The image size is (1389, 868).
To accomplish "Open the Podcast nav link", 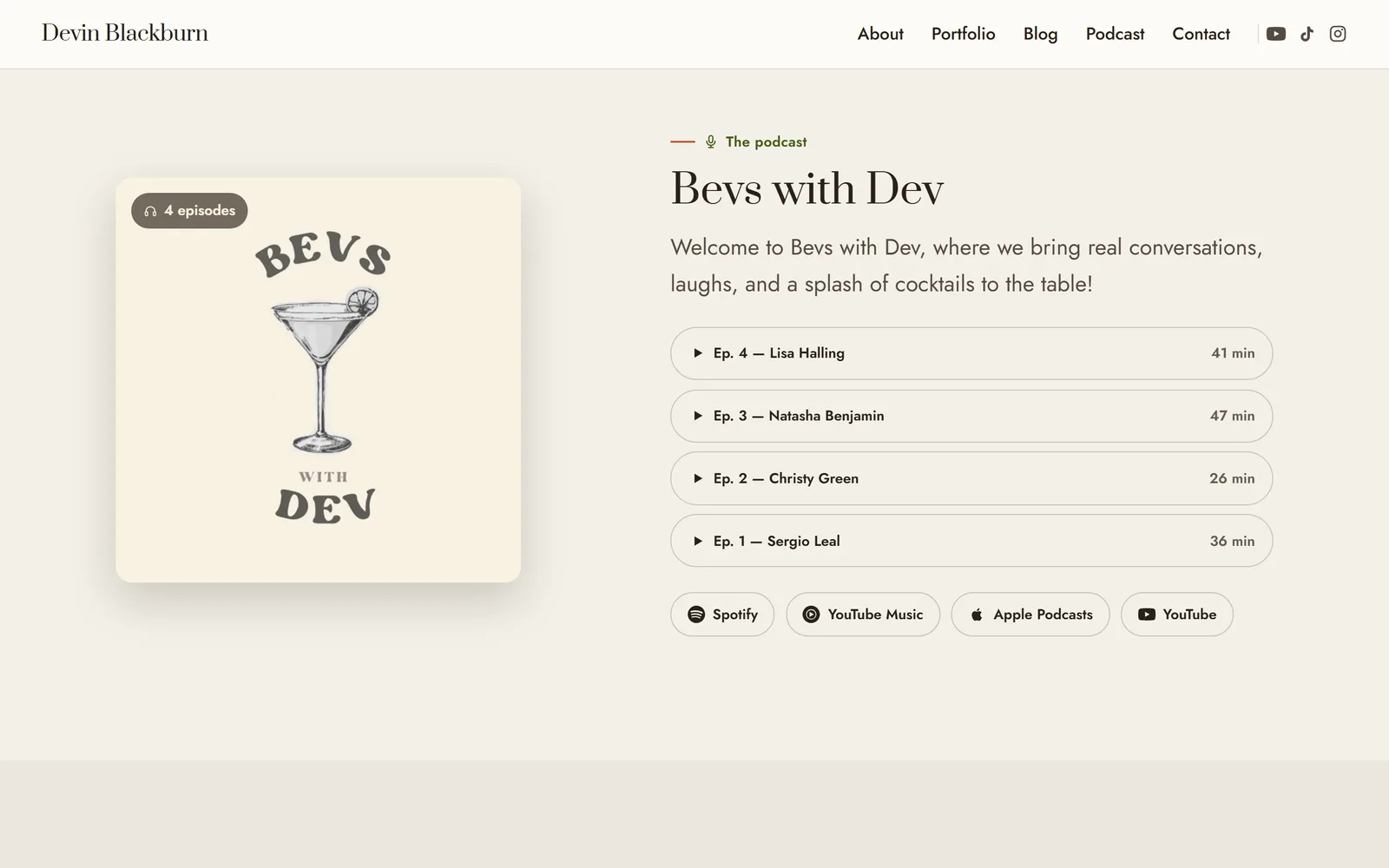I will click(1115, 34).
